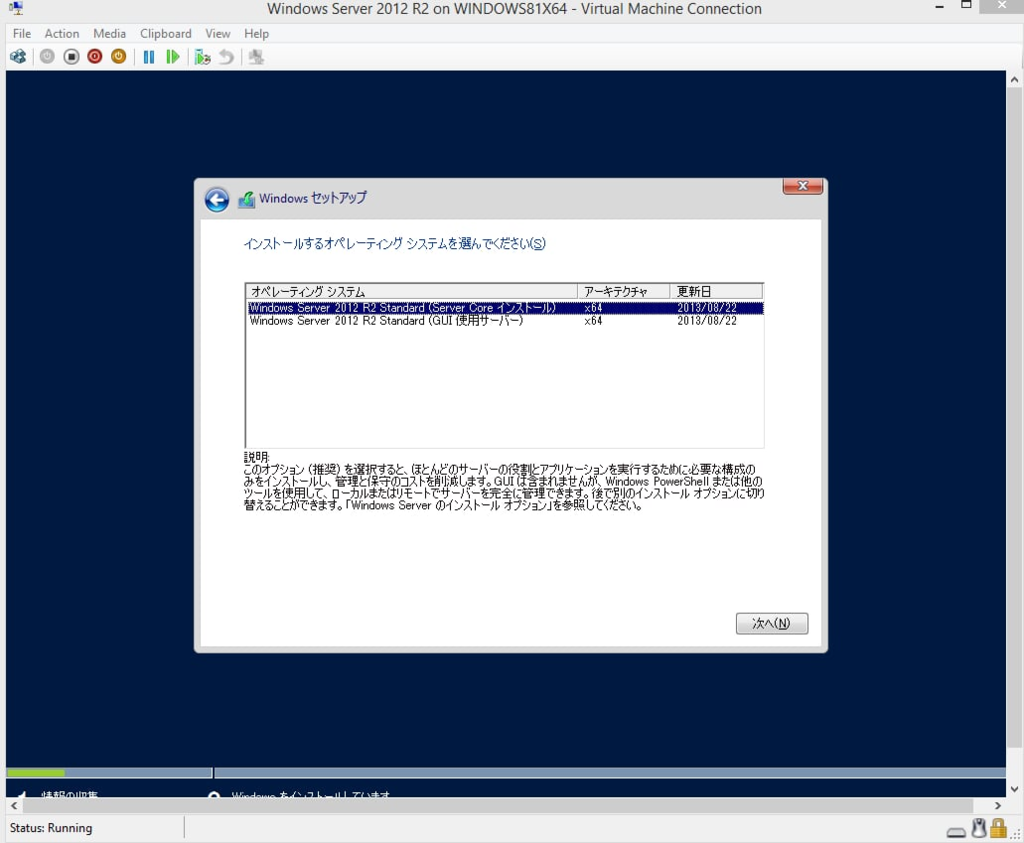
Task: Open the File menu
Action: (x=22, y=33)
